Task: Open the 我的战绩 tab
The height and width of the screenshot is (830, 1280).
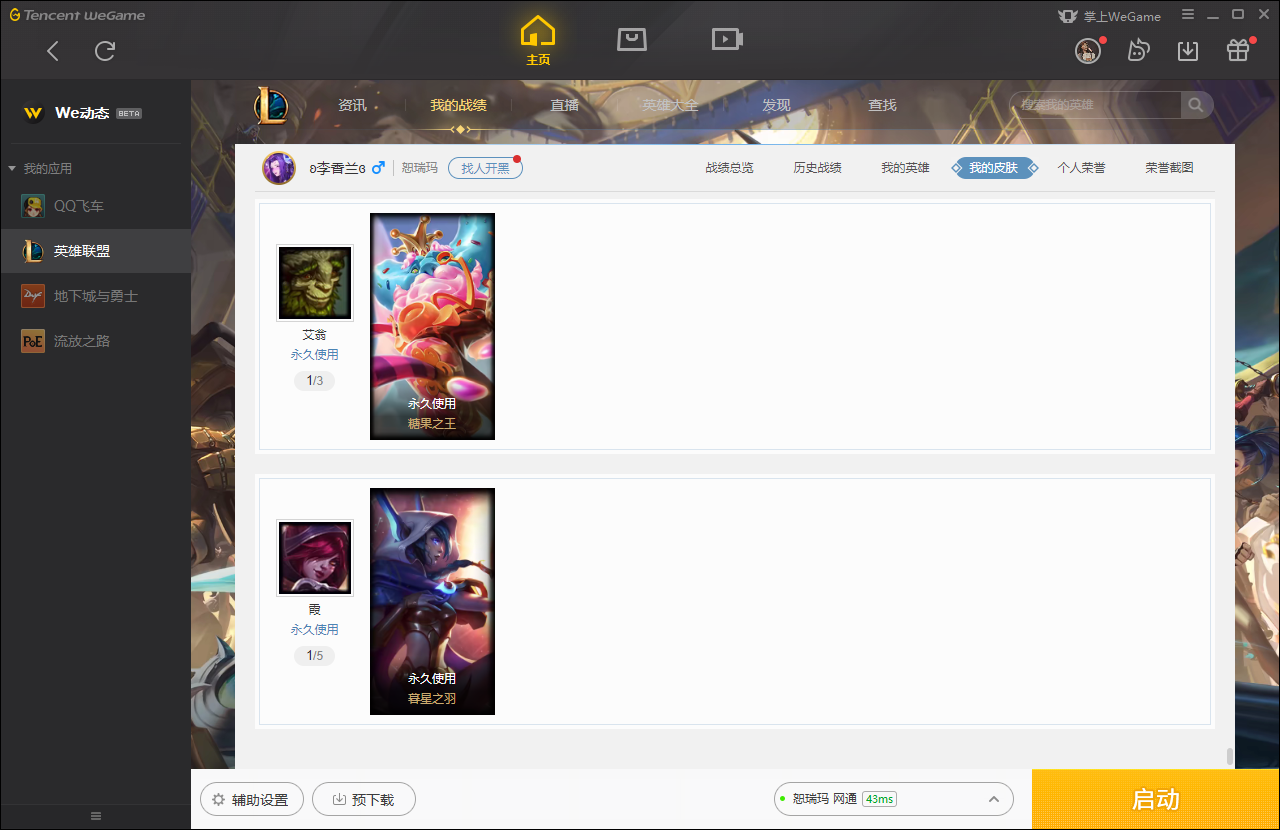Action: coord(459,105)
